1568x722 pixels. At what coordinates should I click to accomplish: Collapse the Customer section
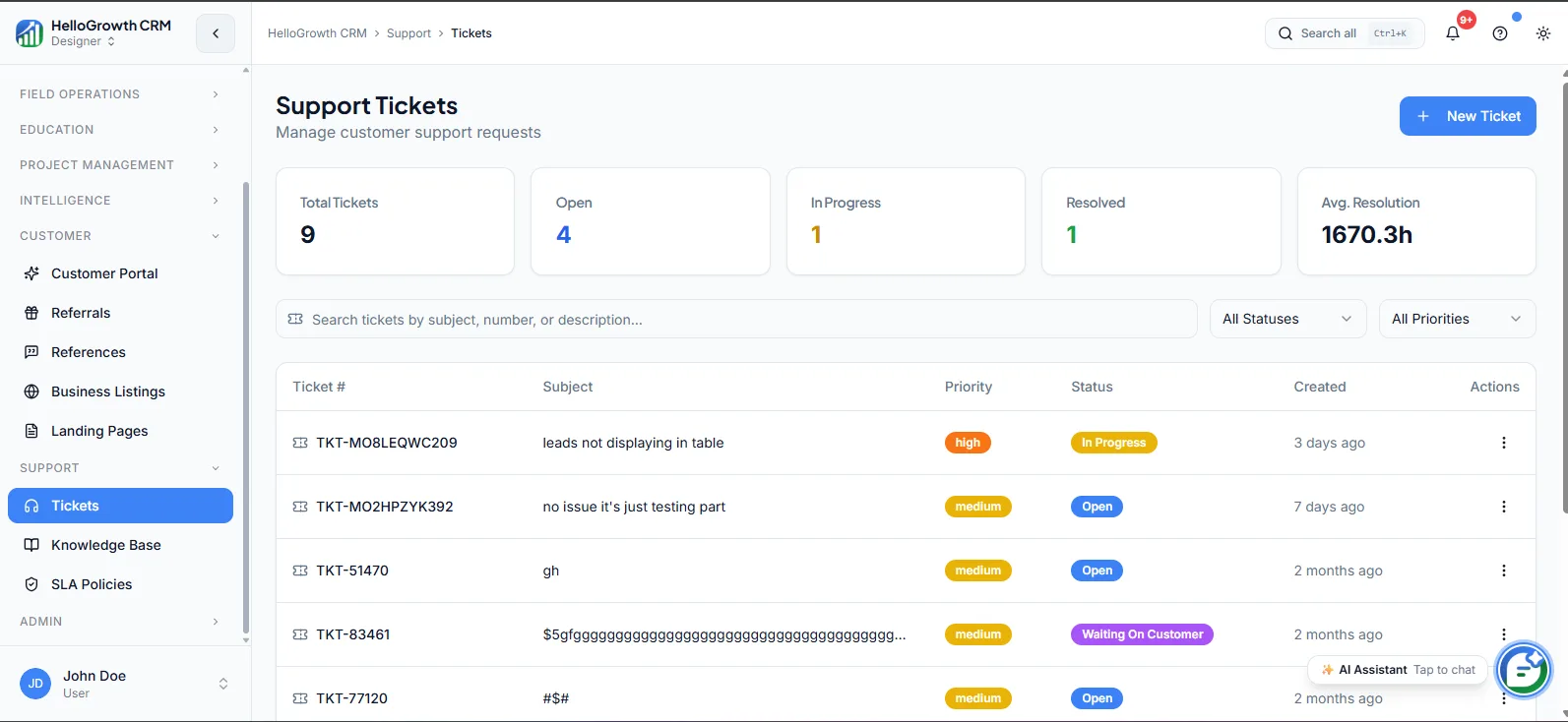coord(120,236)
